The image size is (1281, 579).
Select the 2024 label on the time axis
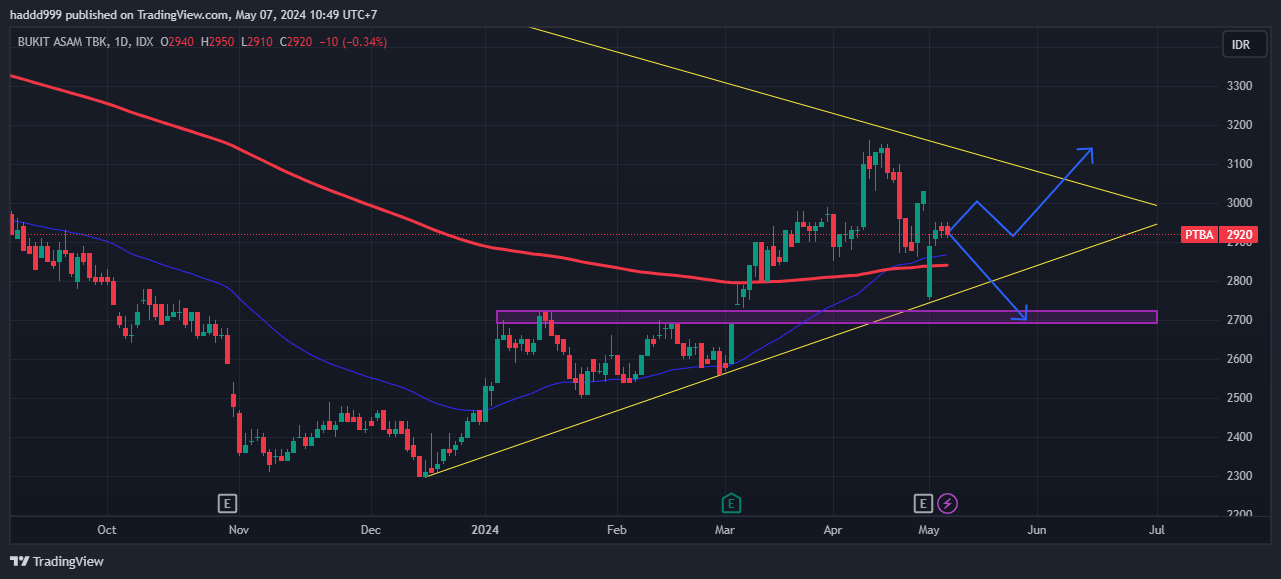tap(485, 530)
